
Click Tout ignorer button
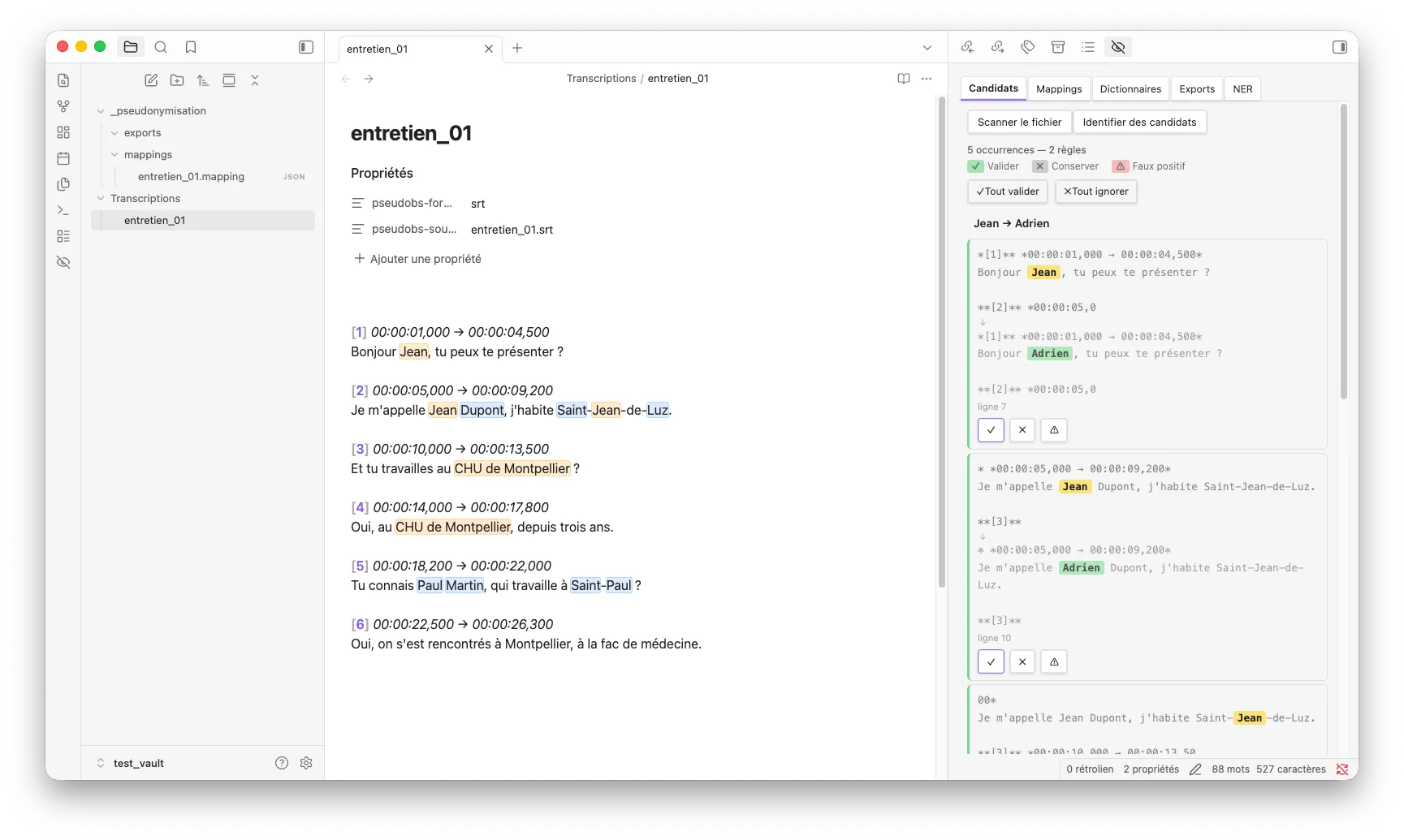tap(1096, 192)
